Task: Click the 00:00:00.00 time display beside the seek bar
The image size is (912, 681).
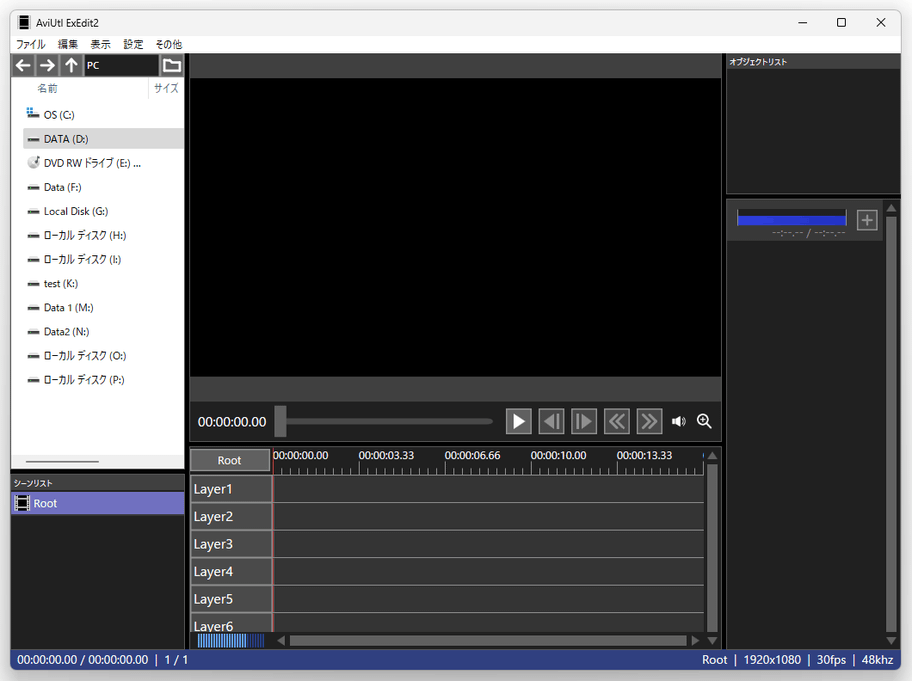Action: pyautogui.click(x=232, y=422)
